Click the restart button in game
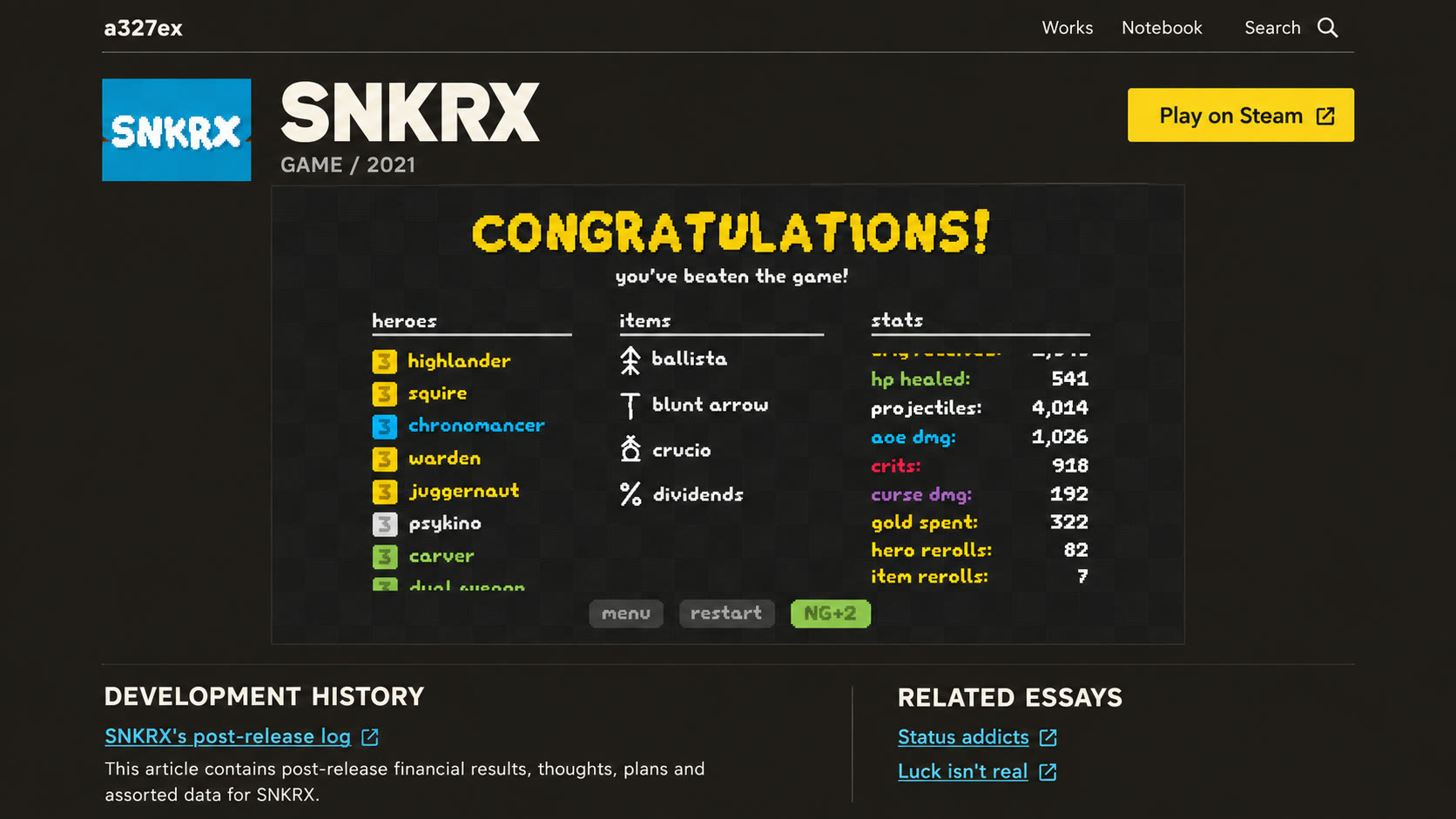1456x819 pixels. point(726,614)
